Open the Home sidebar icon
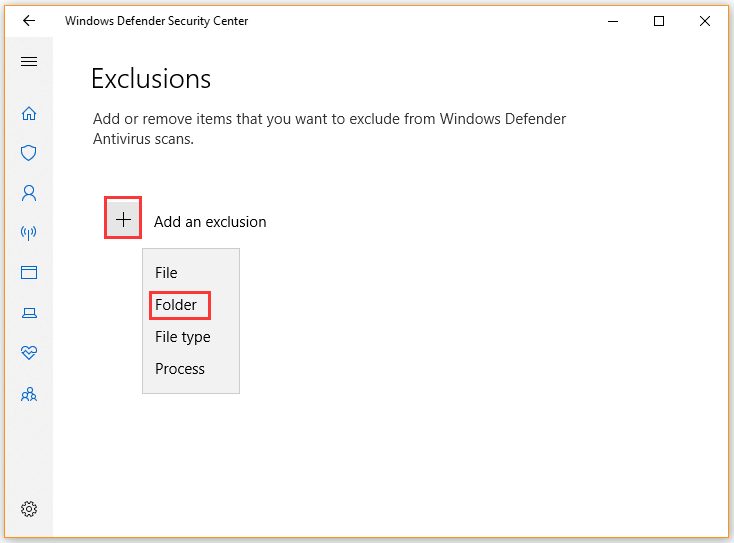Screen dimensions: 734x543 click(x=29, y=113)
